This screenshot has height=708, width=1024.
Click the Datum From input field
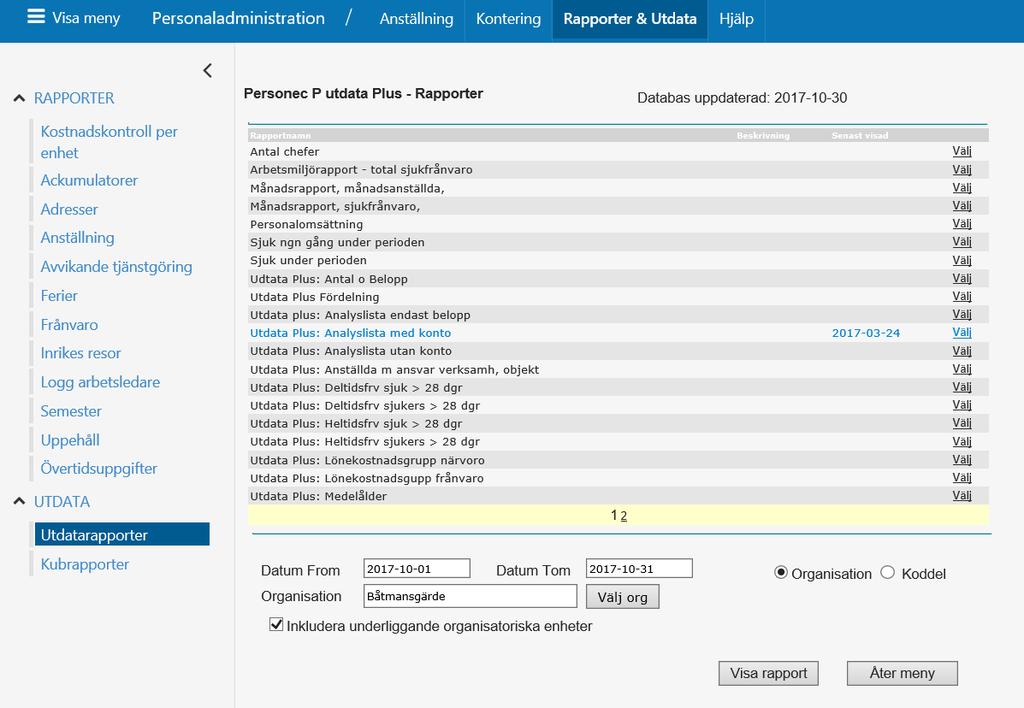(x=417, y=569)
